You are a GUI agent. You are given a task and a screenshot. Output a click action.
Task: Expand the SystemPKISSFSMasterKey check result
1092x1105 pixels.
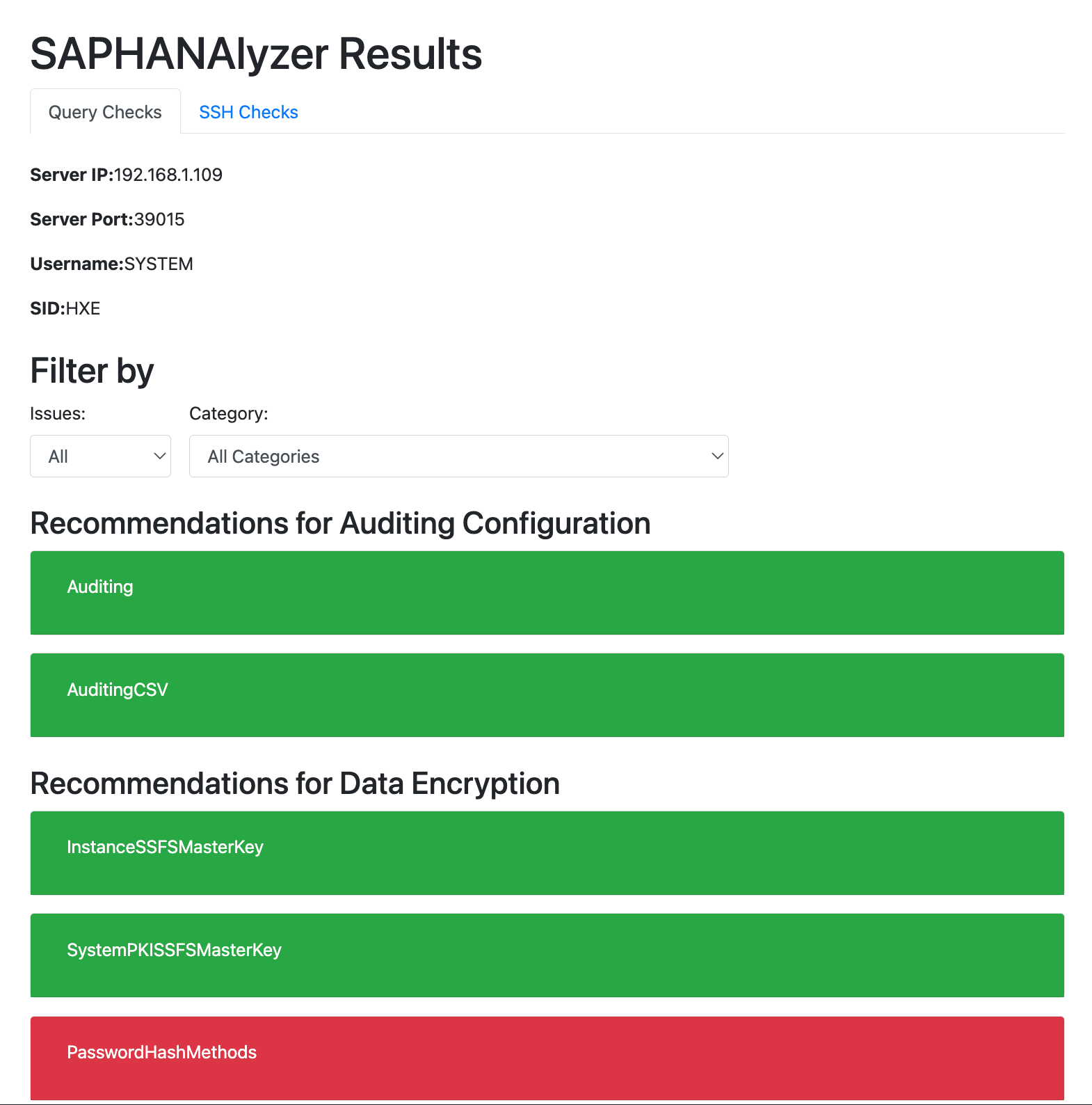pos(547,955)
